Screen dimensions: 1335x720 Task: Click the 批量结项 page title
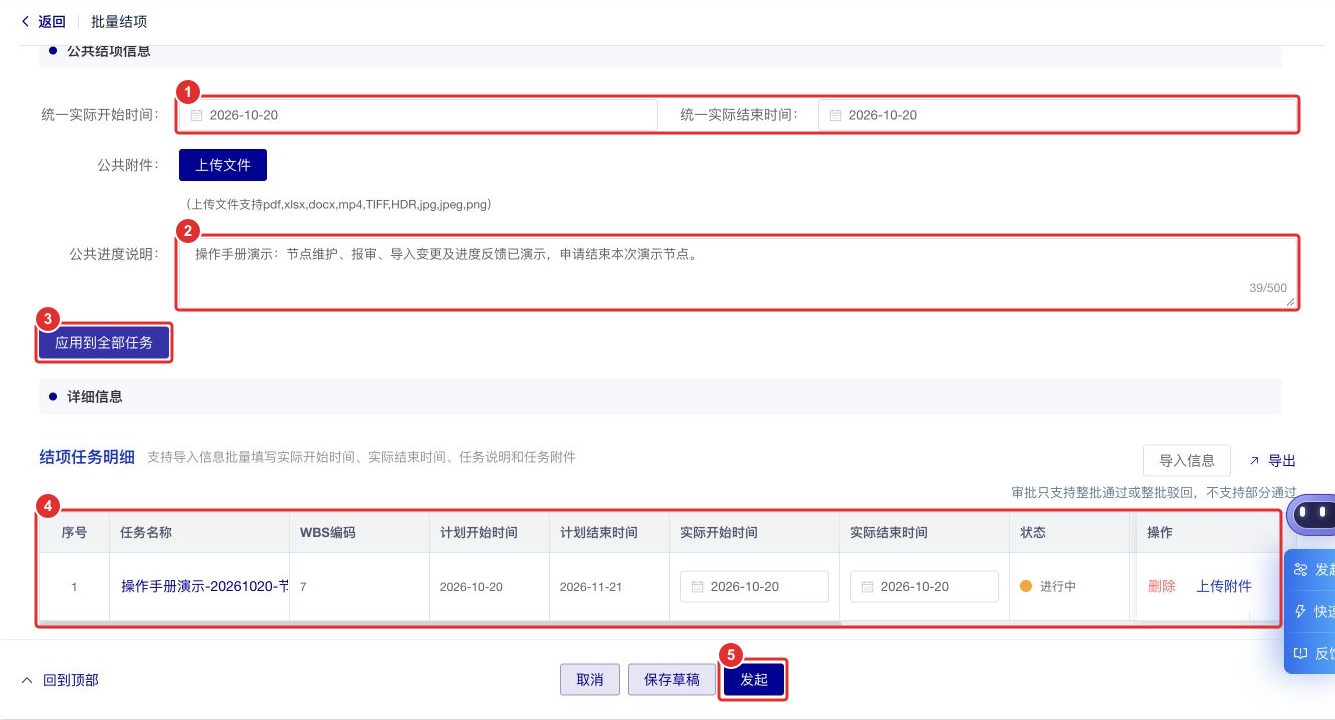(x=119, y=21)
